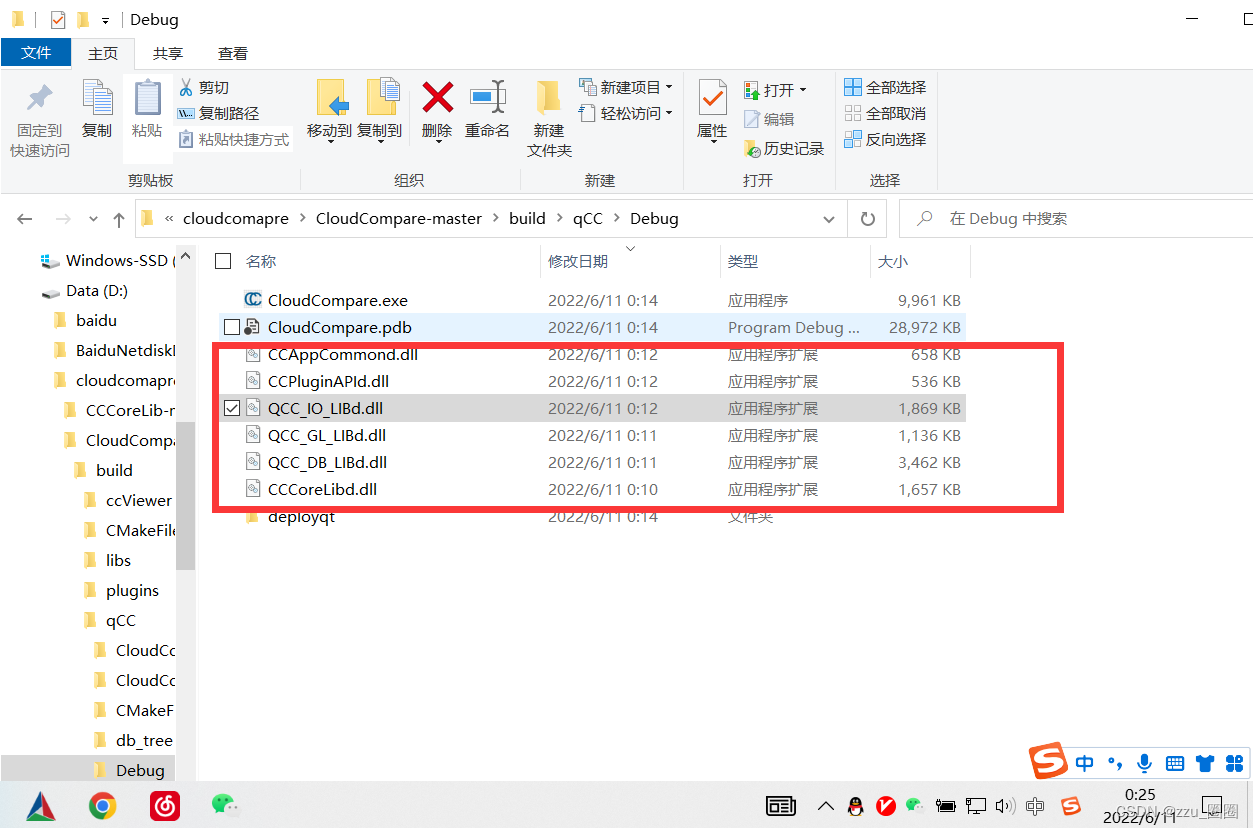1253x828 pixels.
Task: Tick the select-all checkbox beside 名称 header
Action: pyautogui.click(x=222, y=260)
